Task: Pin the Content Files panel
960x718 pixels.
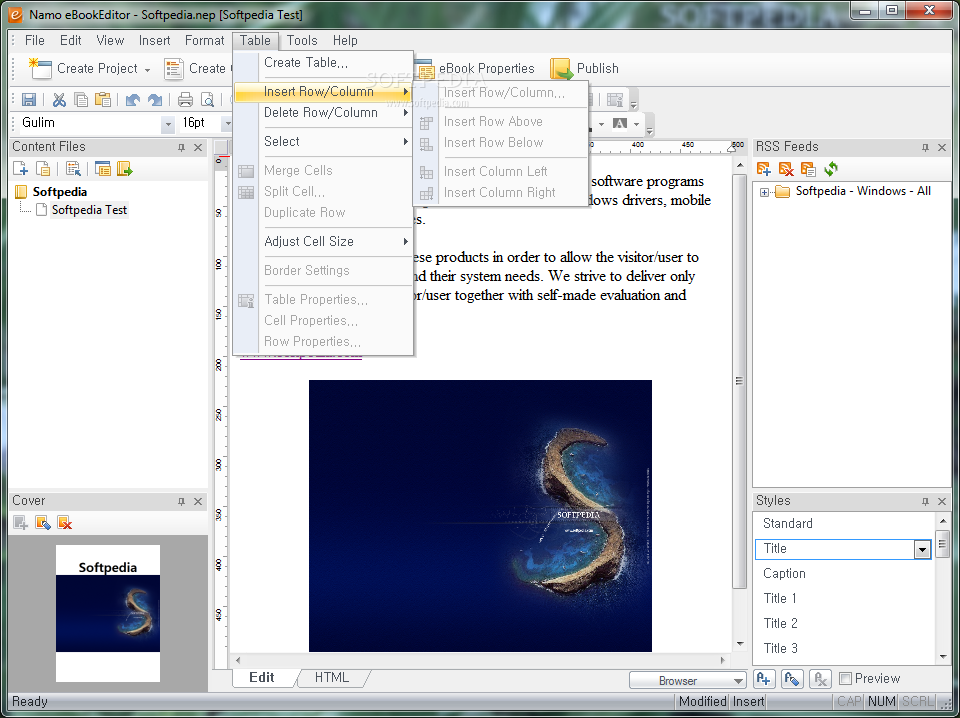Action: coord(181,148)
